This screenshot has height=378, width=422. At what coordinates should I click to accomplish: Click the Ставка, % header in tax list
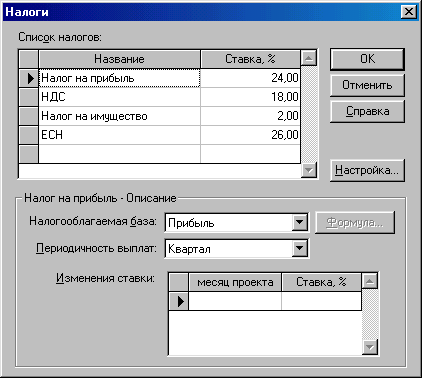tap(250, 59)
